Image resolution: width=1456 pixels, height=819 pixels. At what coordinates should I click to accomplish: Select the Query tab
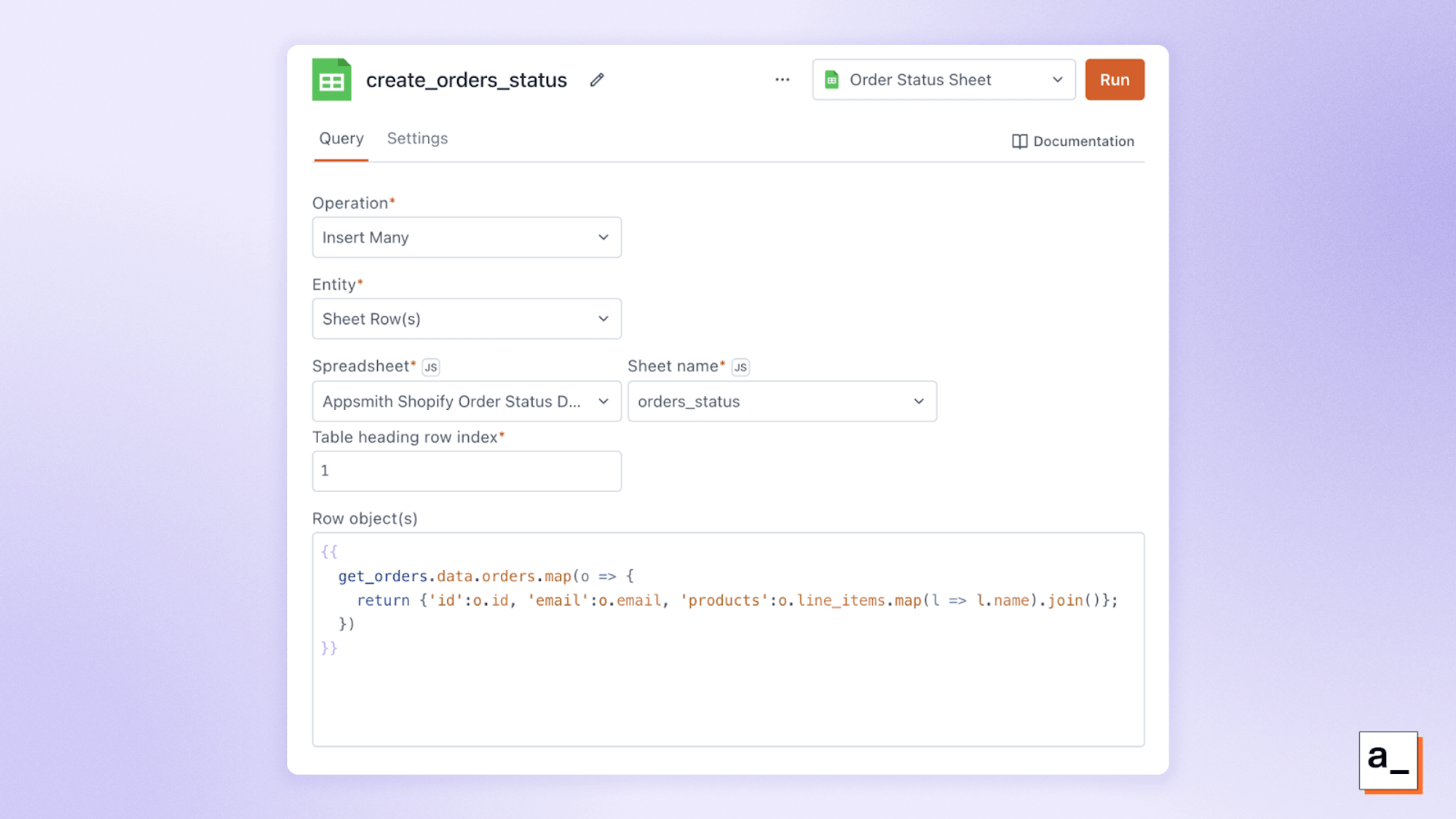pos(341,138)
